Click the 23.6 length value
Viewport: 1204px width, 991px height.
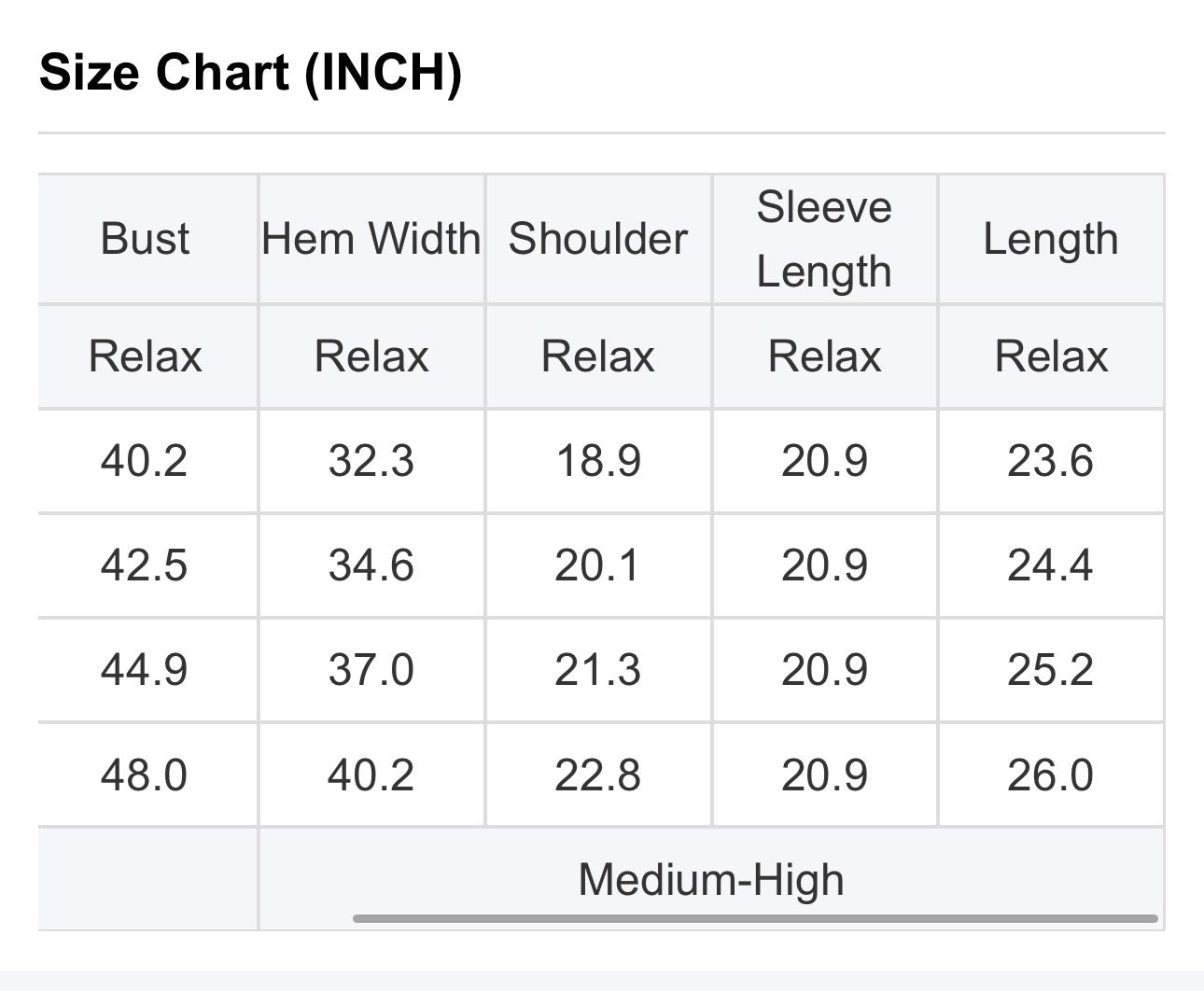(x=1050, y=461)
